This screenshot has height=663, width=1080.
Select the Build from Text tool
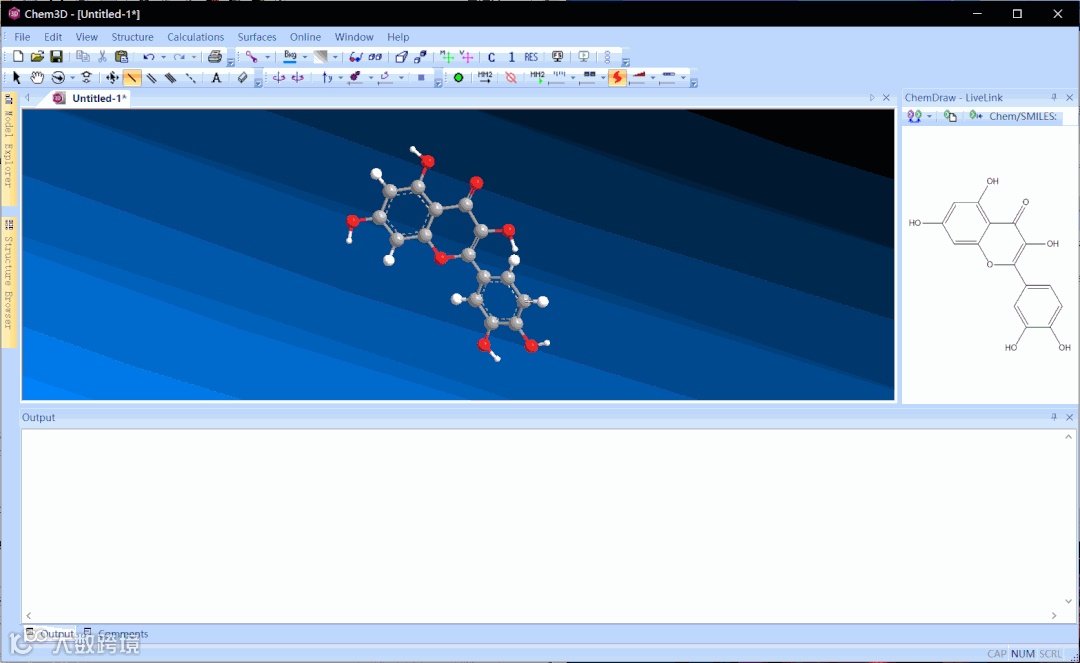(x=216, y=78)
